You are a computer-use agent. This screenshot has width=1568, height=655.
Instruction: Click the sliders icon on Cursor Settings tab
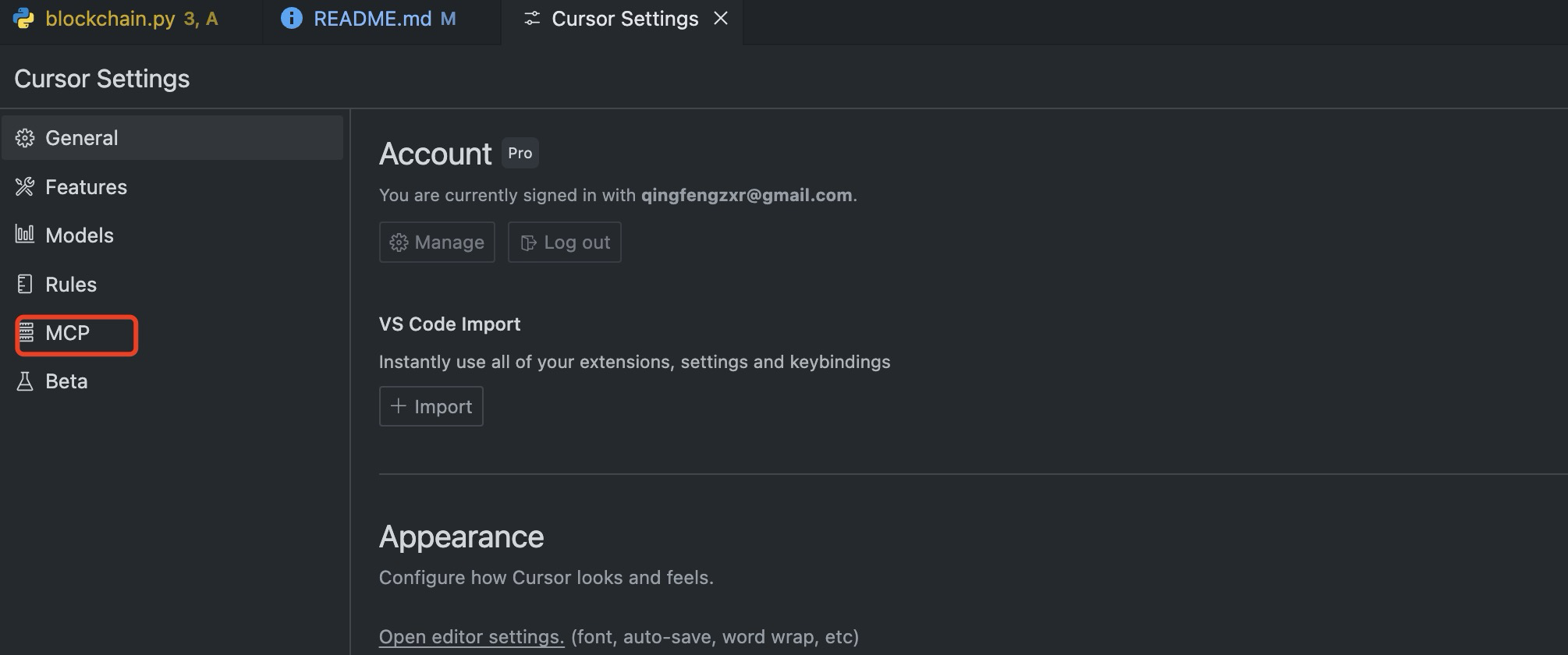tap(532, 18)
